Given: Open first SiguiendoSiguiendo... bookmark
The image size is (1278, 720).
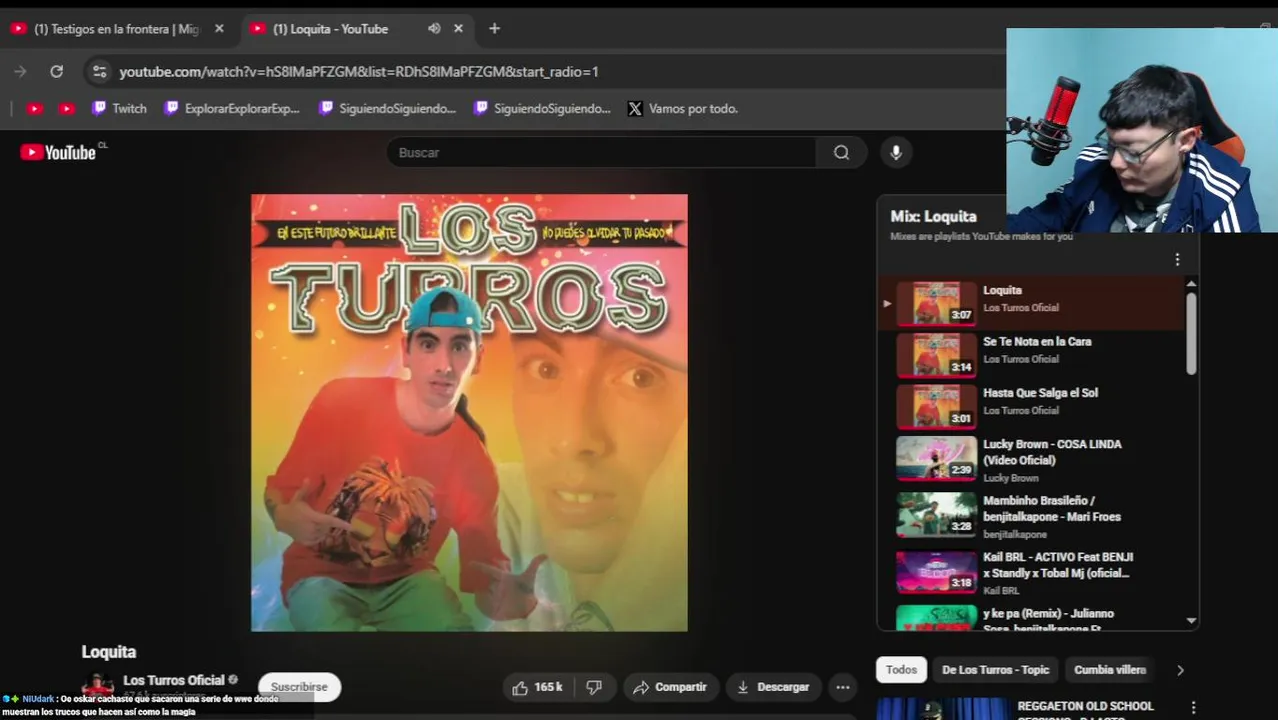Looking at the screenshot, I should (x=387, y=108).
